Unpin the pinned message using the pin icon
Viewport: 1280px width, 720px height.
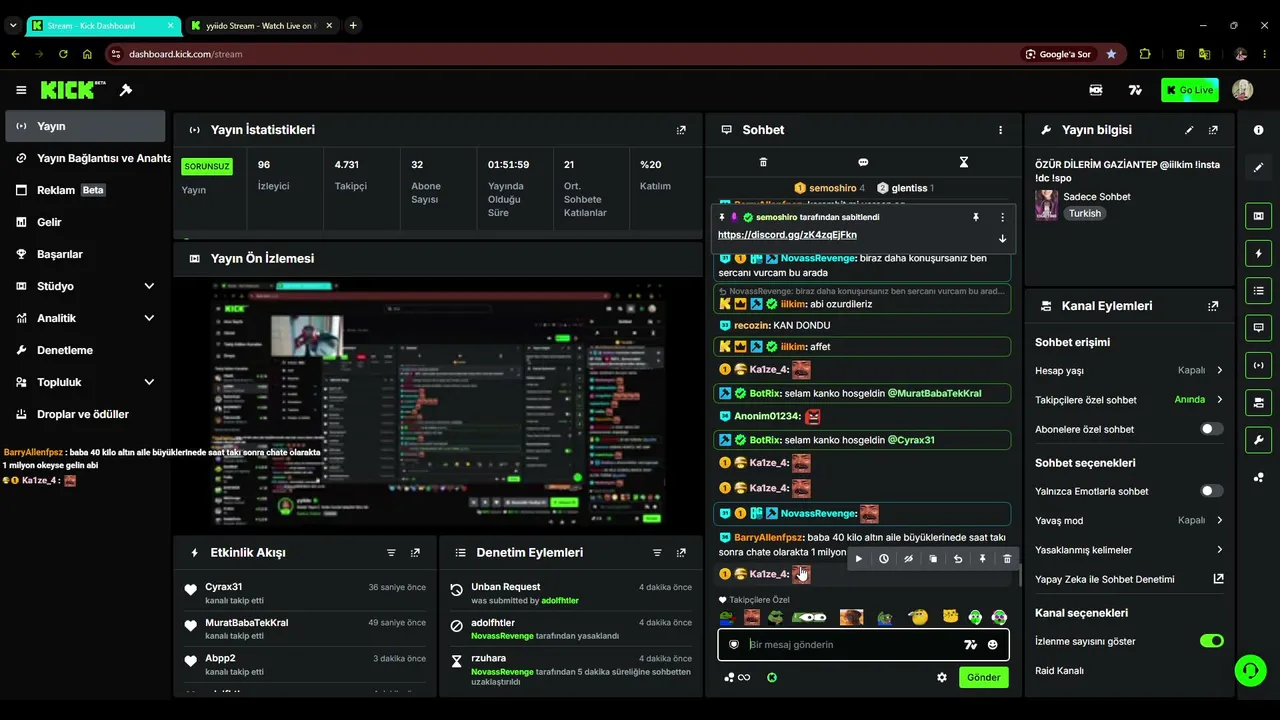click(x=976, y=217)
